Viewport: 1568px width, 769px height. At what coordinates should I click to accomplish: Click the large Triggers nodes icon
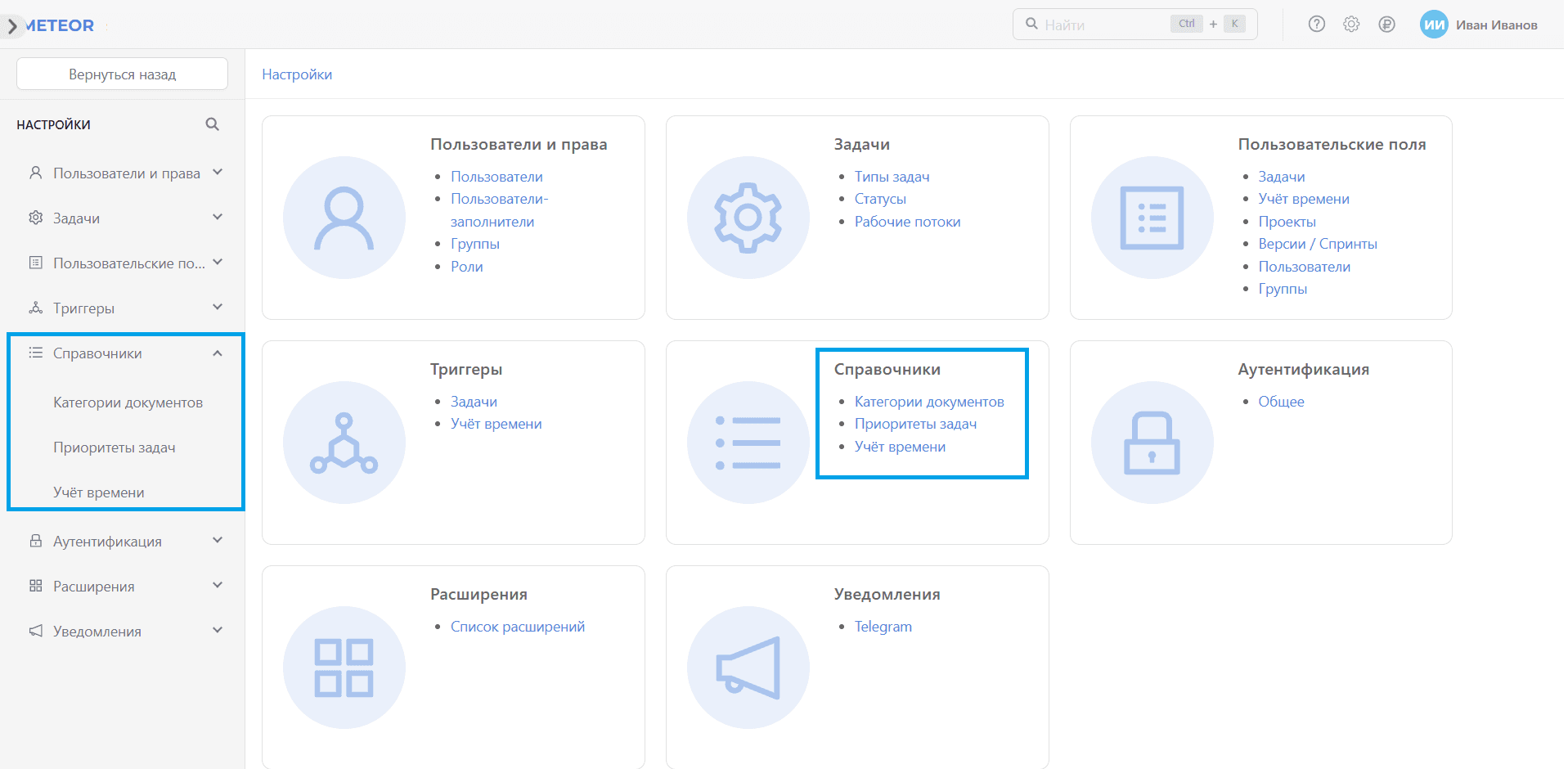tap(344, 443)
